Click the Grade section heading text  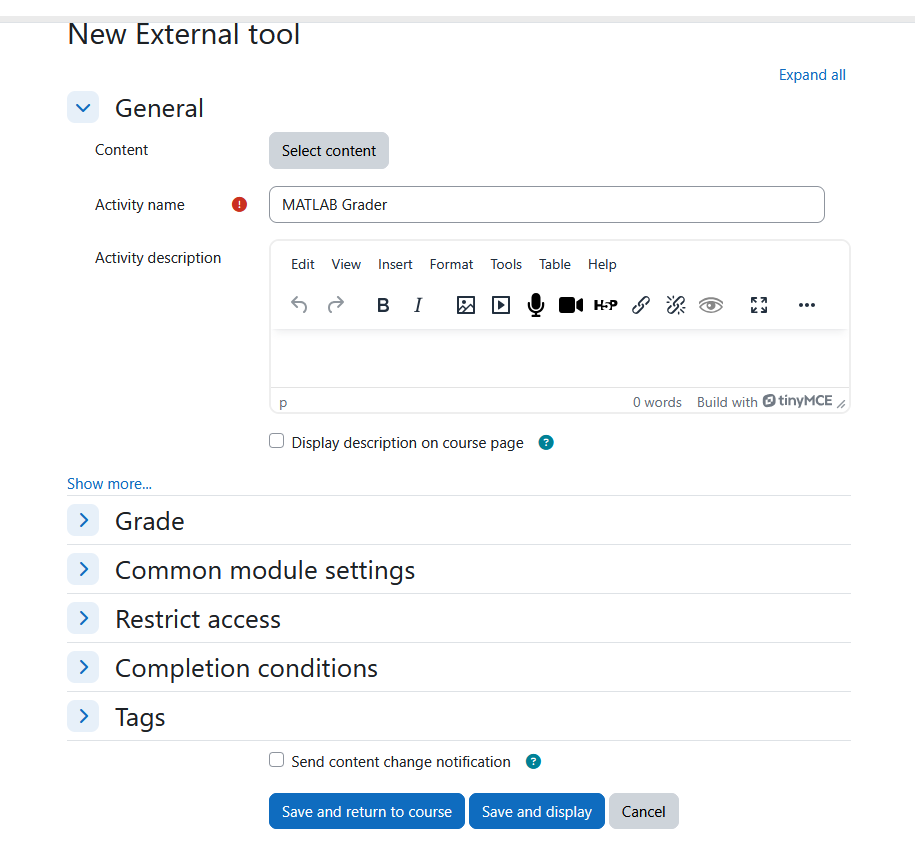pyautogui.click(x=150, y=521)
